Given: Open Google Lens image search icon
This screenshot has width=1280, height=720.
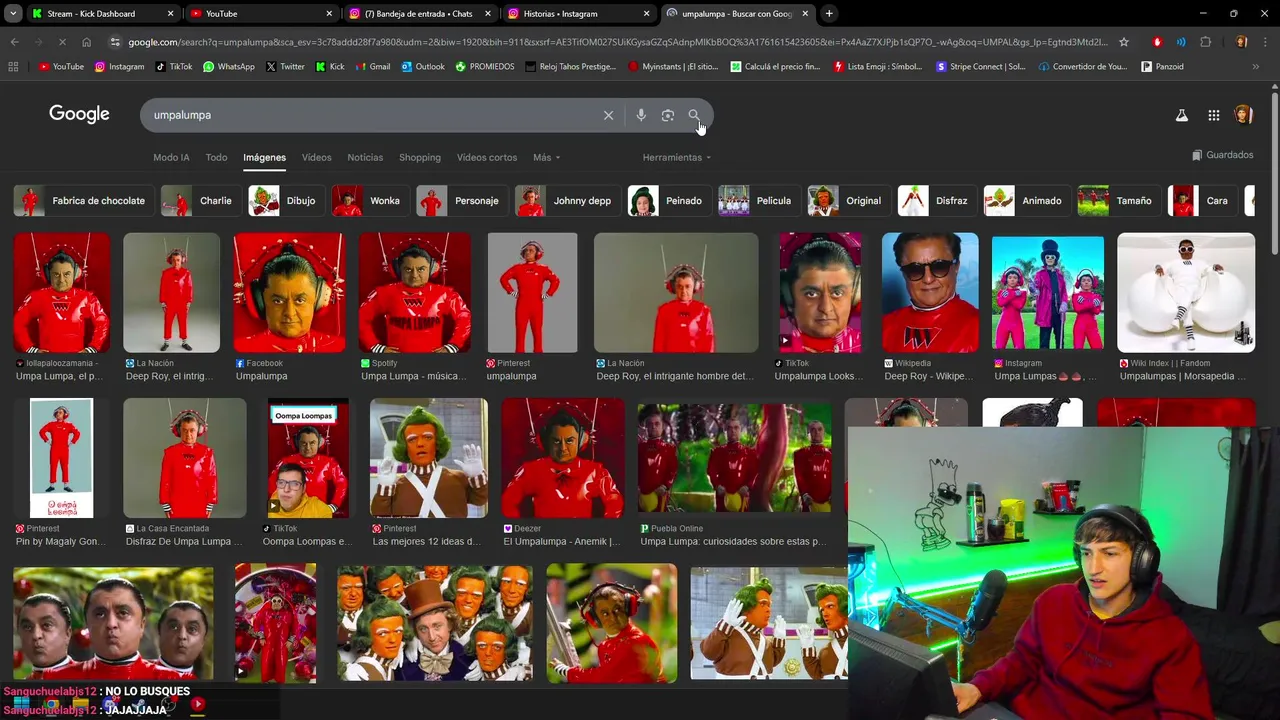Looking at the screenshot, I should pyautogui.click(x=668, y=115).
